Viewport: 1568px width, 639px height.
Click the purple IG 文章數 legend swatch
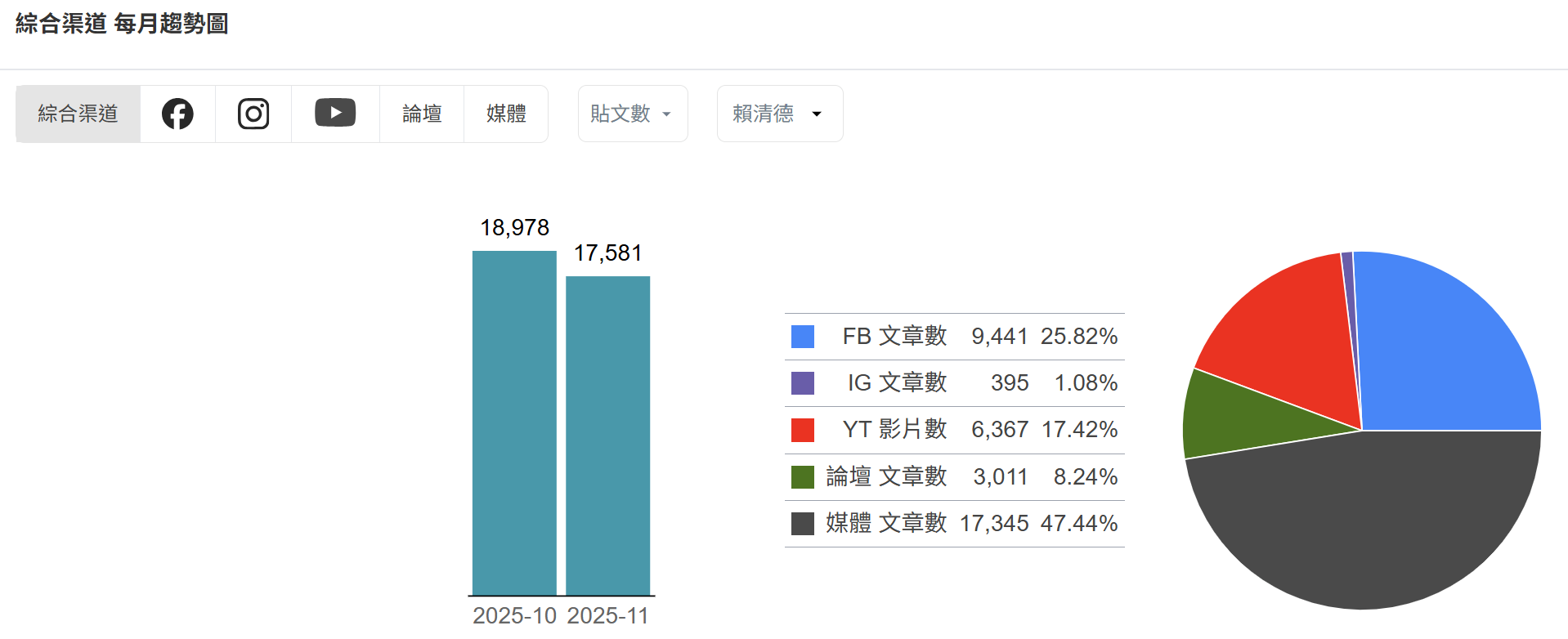(x=802, y=383)
